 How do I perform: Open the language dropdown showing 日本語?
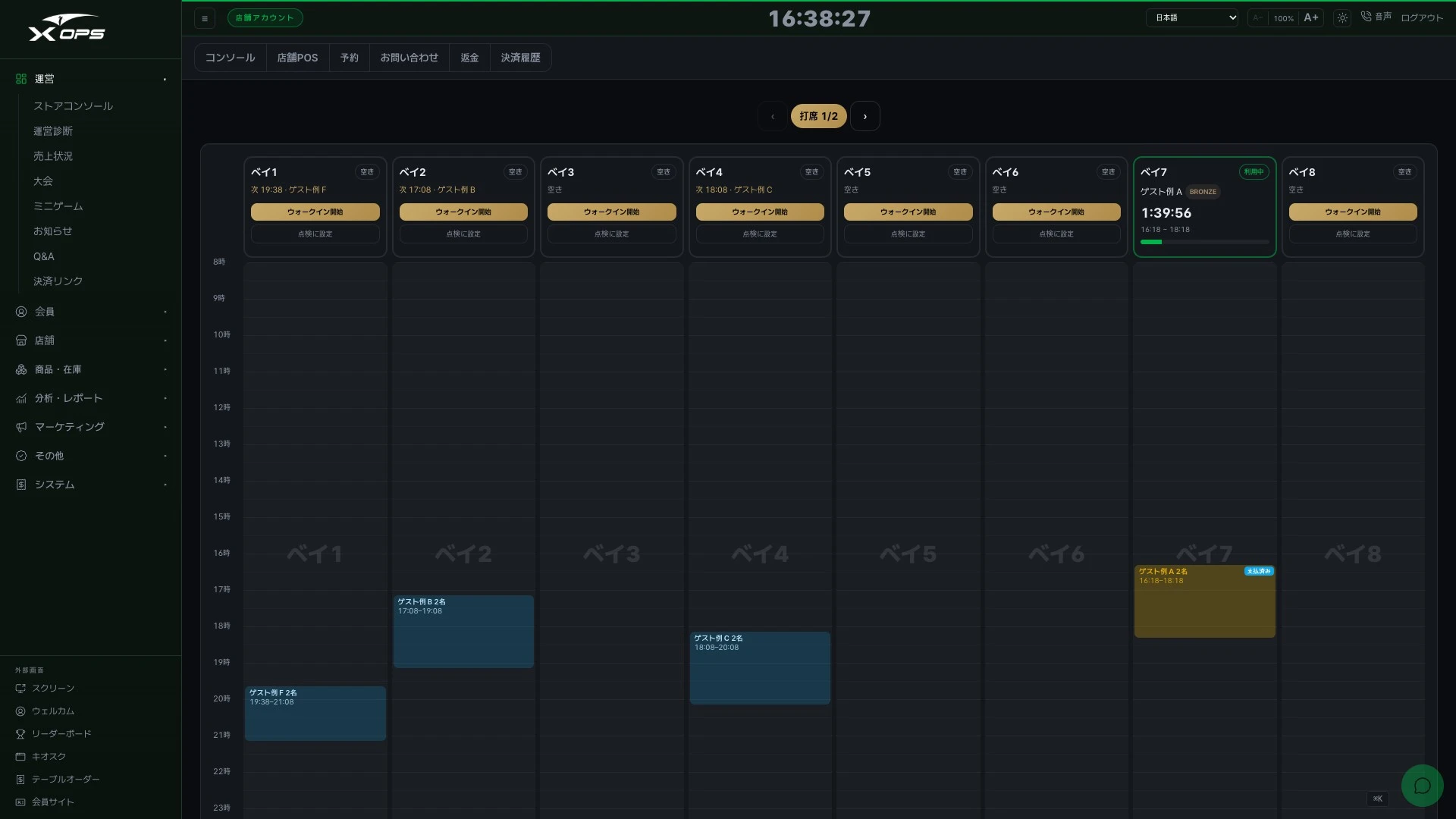tap(1192, 17)
